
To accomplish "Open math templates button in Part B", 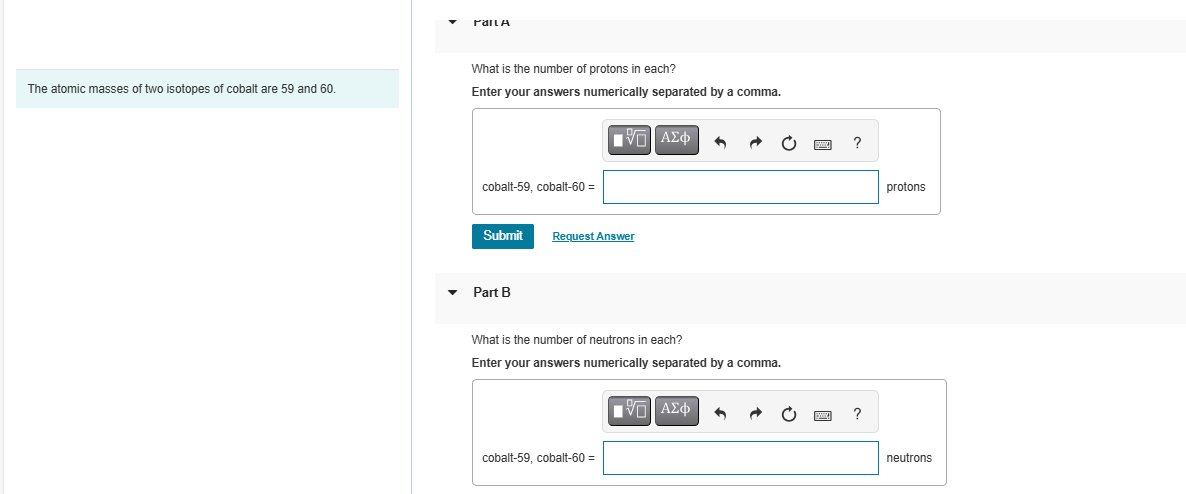I will [629, 411].
